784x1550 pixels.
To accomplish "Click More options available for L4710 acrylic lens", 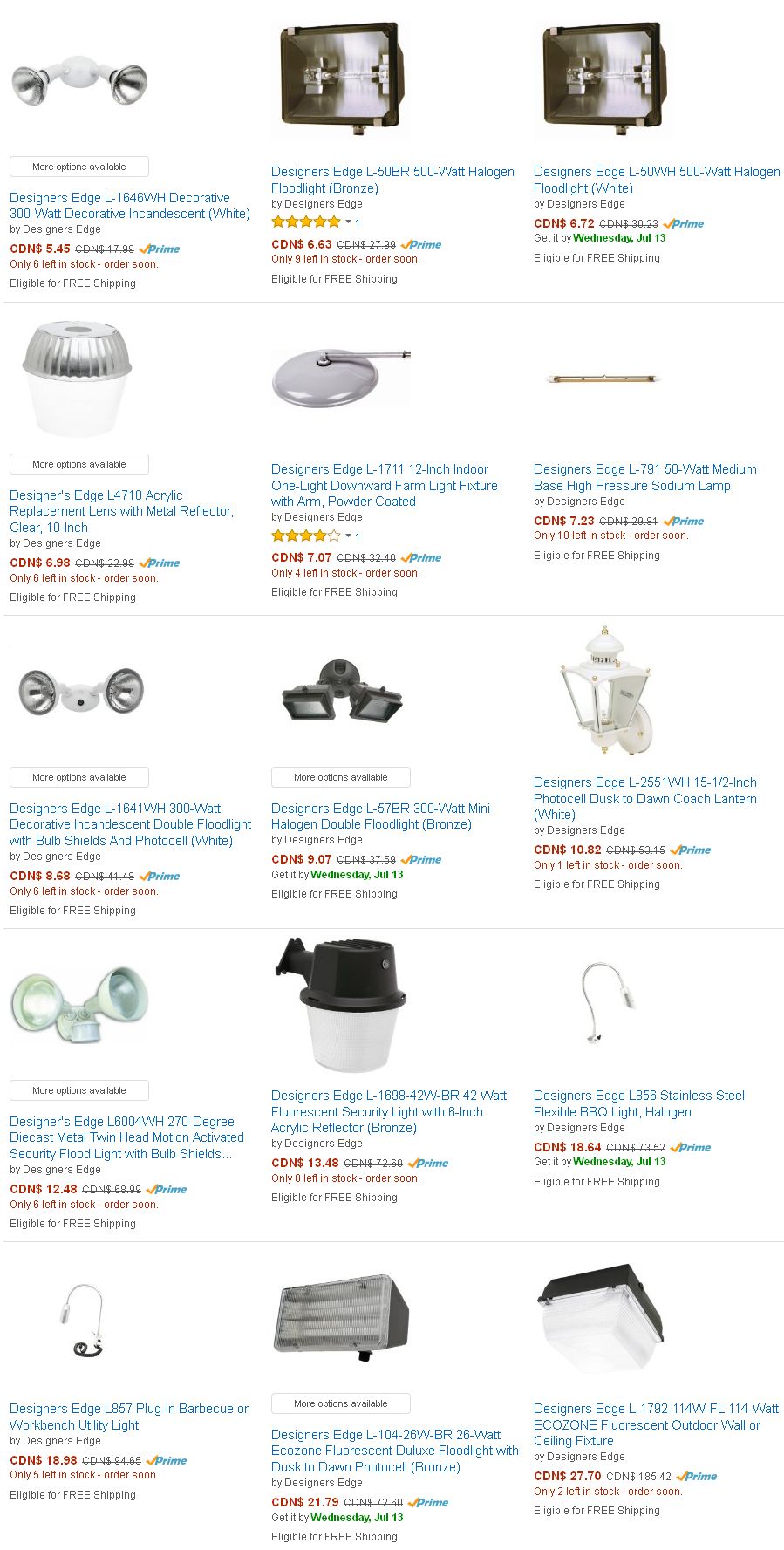I will pyautogui.click(x=79, y=464).
